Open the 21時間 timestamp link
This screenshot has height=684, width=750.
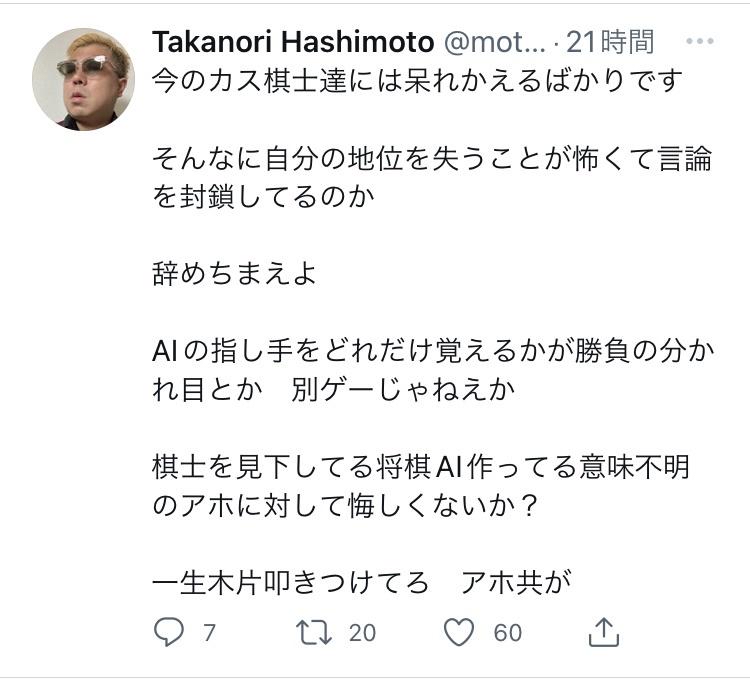(x=610, y=42)
